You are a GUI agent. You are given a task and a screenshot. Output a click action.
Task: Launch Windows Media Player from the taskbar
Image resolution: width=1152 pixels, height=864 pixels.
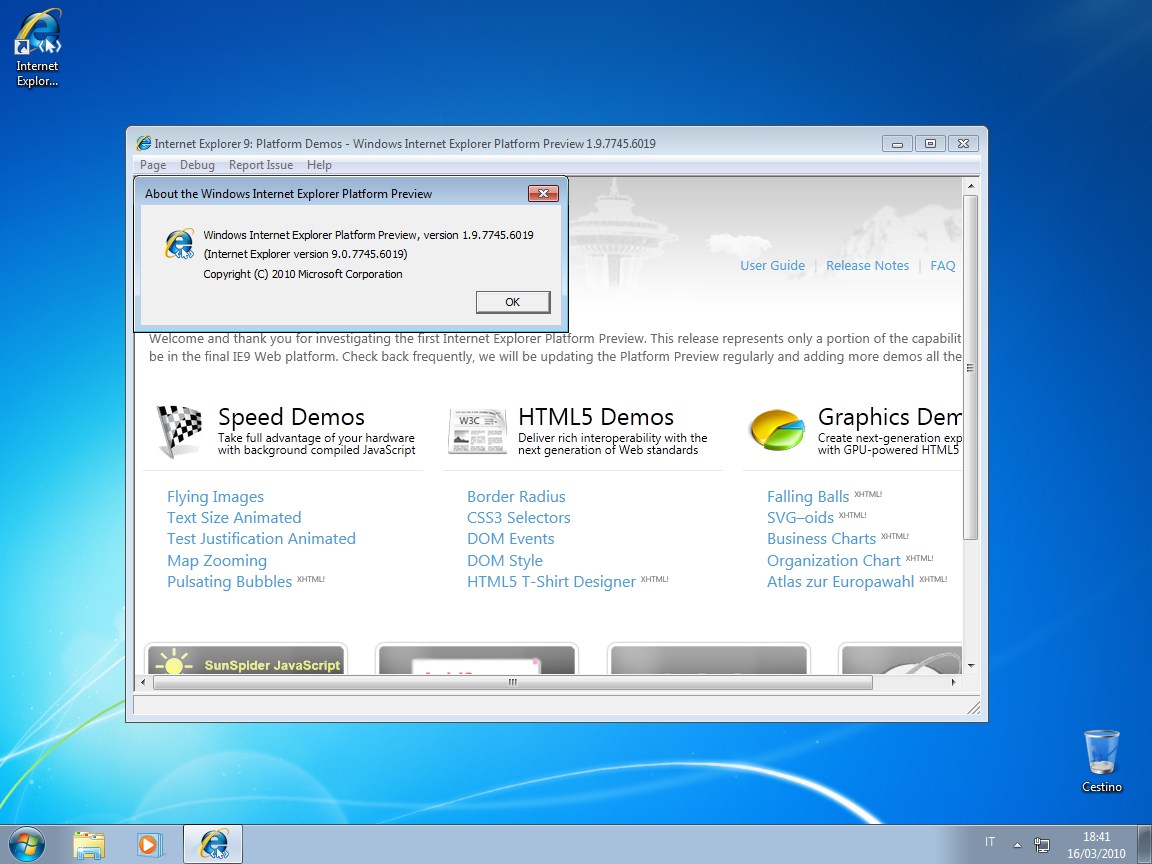point(149,845)
